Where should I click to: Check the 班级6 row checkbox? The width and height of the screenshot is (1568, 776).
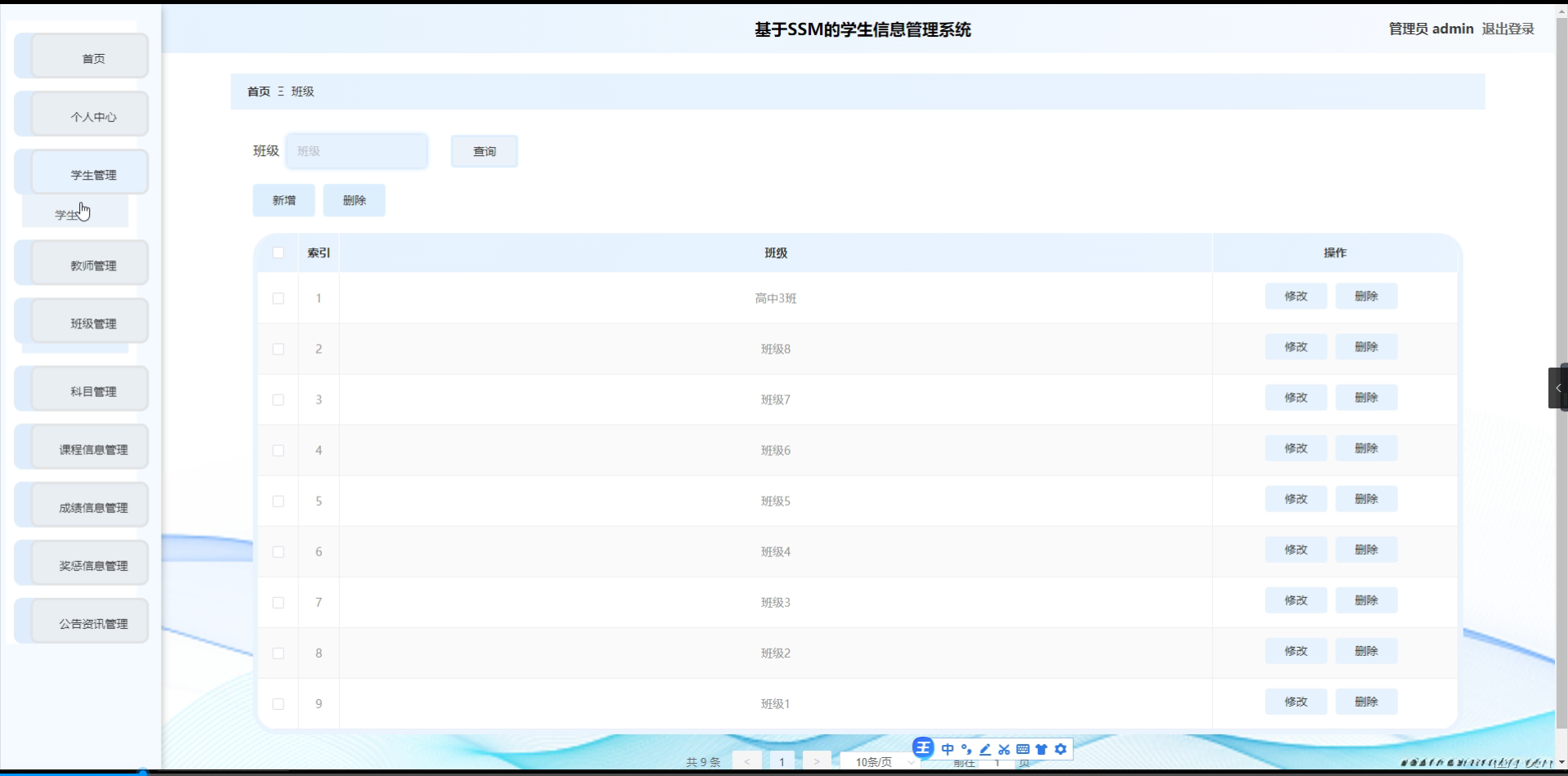[278, 451]
